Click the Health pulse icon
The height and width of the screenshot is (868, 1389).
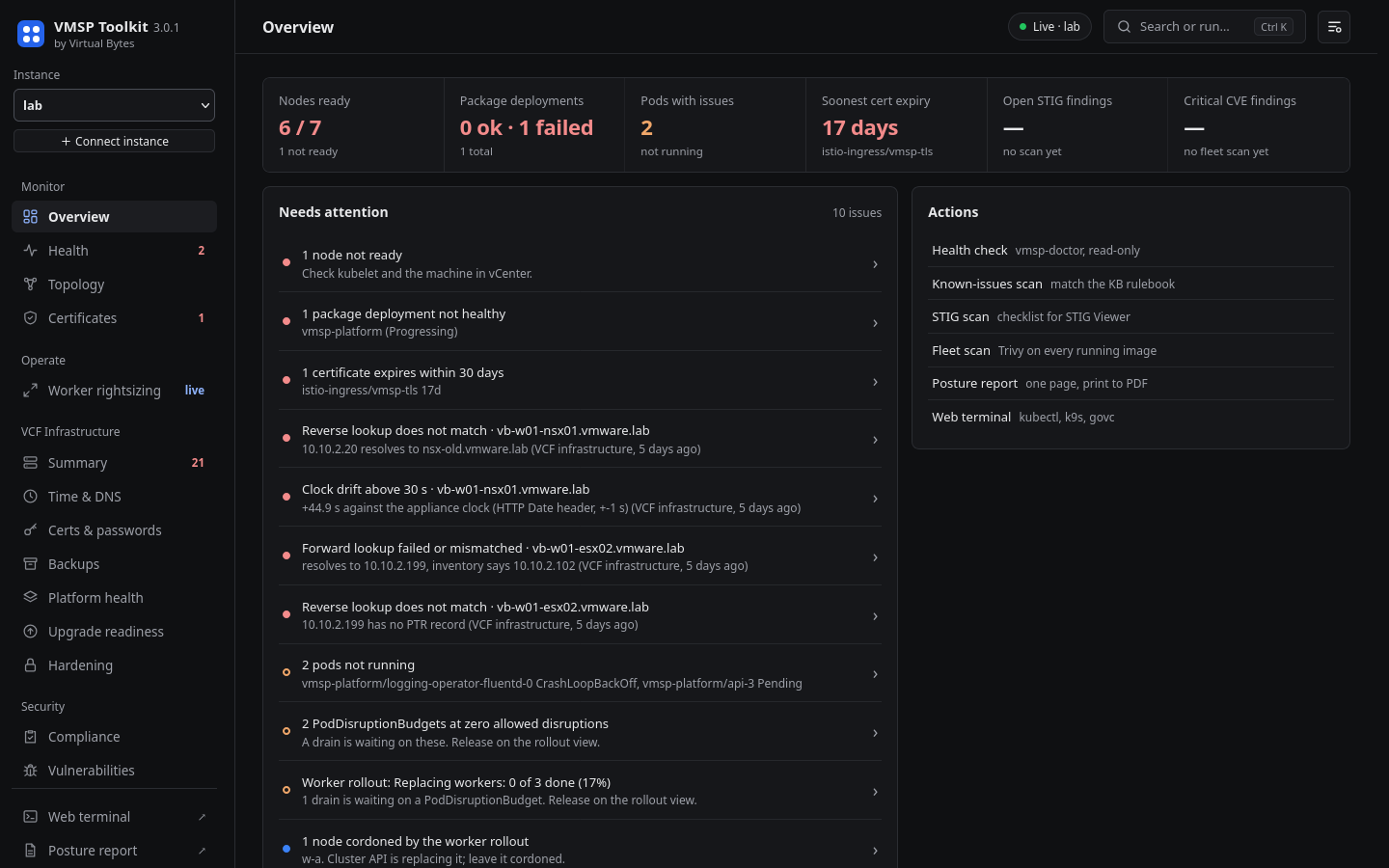[31, 251]
